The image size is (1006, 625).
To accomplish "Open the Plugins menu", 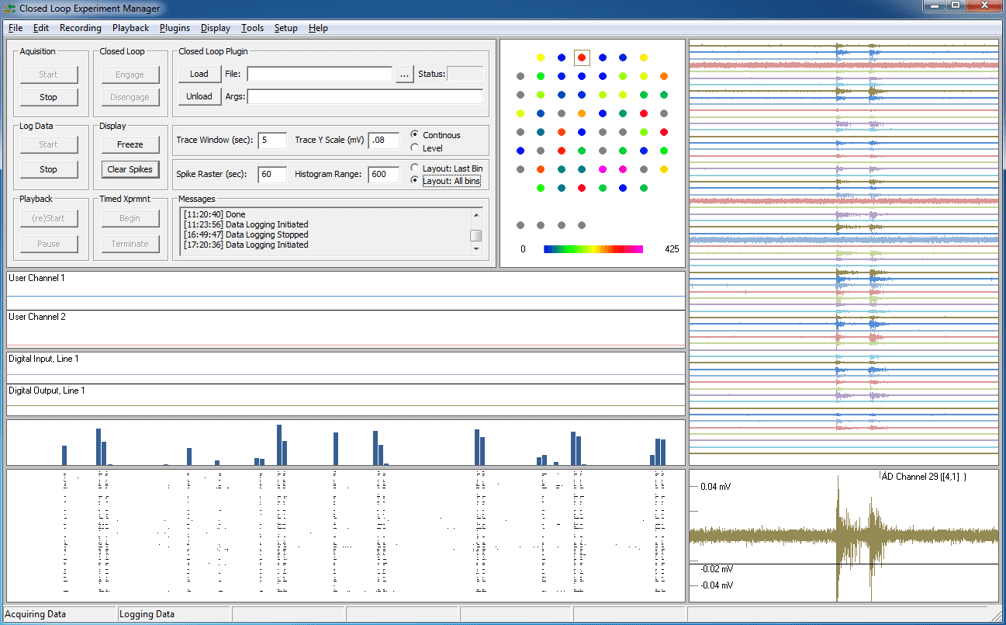I will click(175, 28).
